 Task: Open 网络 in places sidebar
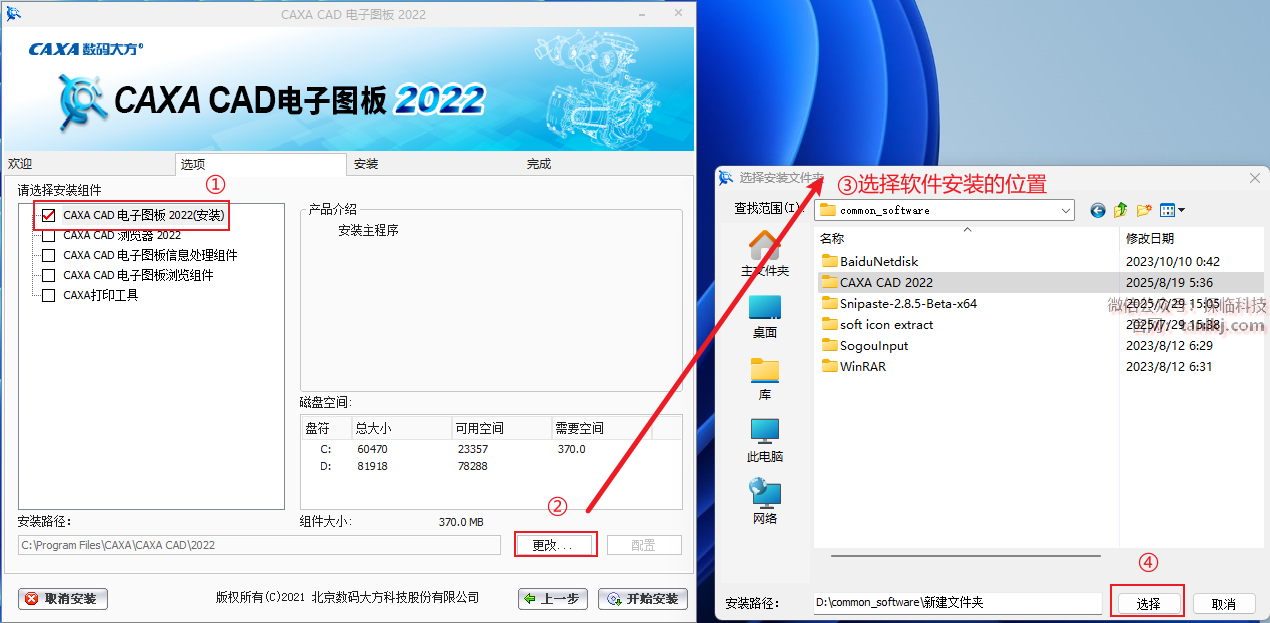[x=765, y=503]
